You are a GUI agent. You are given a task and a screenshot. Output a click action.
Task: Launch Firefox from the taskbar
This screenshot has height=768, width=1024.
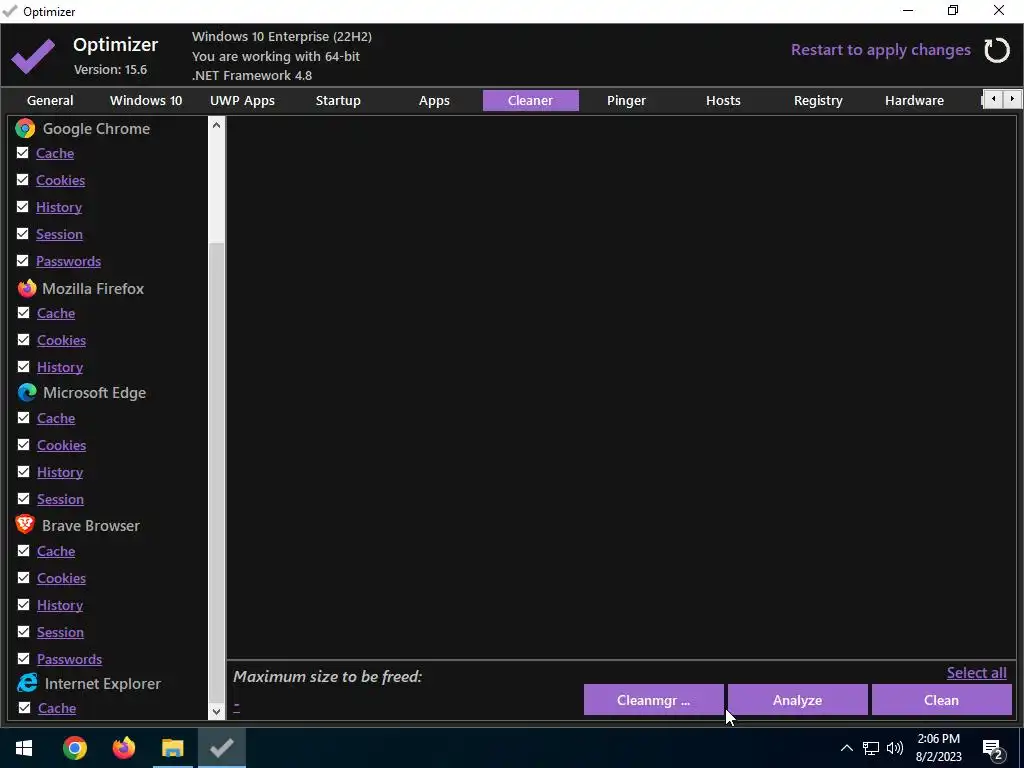[x=123, y=748]
